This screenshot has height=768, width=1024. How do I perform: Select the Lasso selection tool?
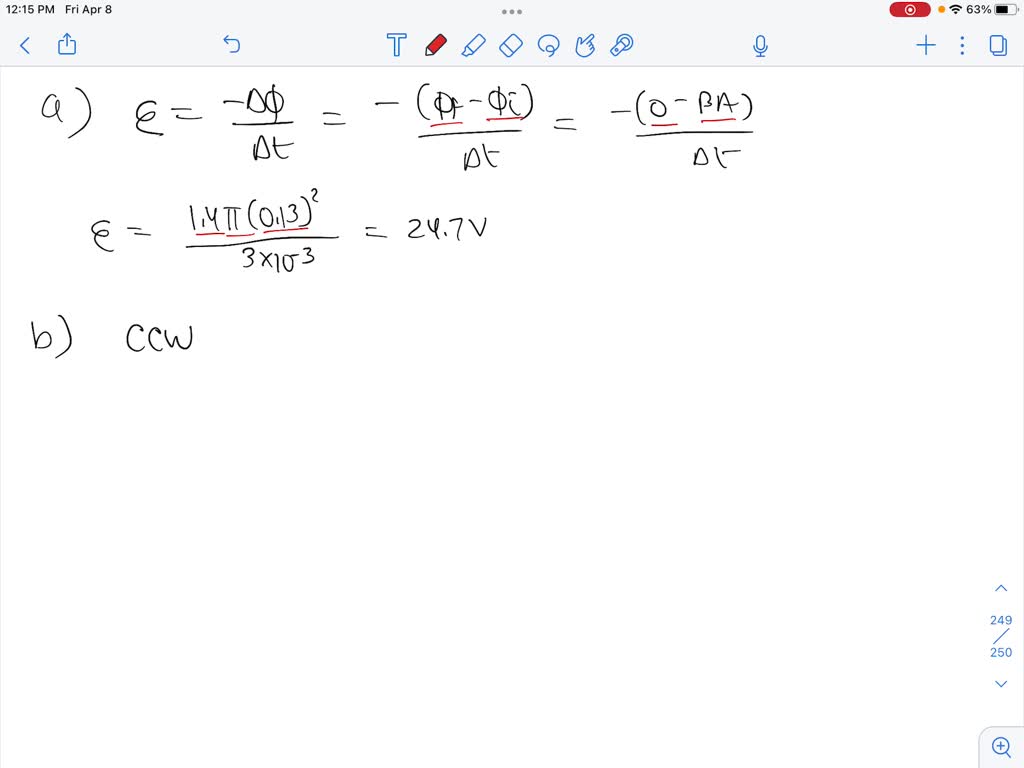(x=548, y=45)
